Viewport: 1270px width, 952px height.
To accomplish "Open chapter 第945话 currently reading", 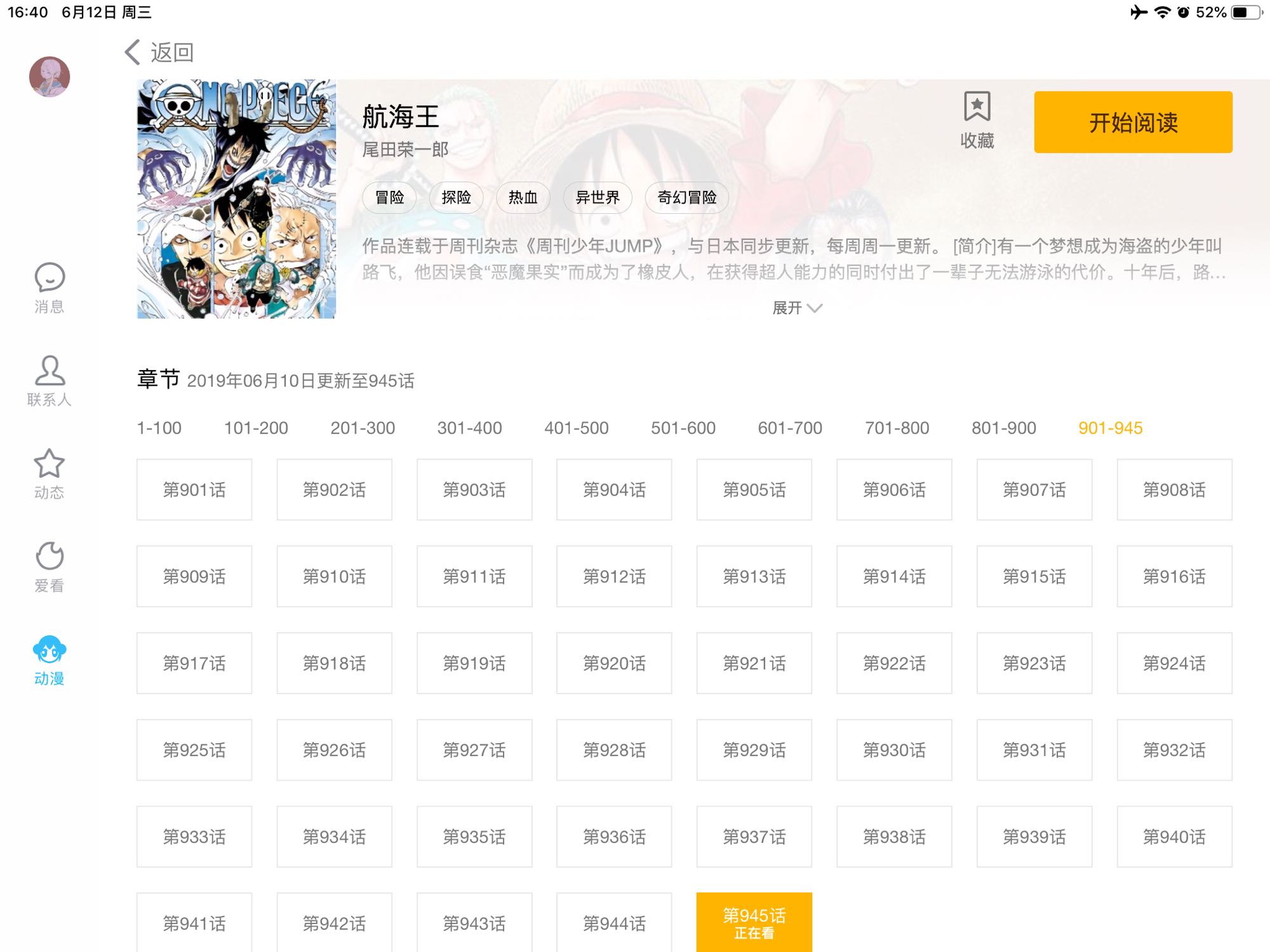I will coord(754,922).
